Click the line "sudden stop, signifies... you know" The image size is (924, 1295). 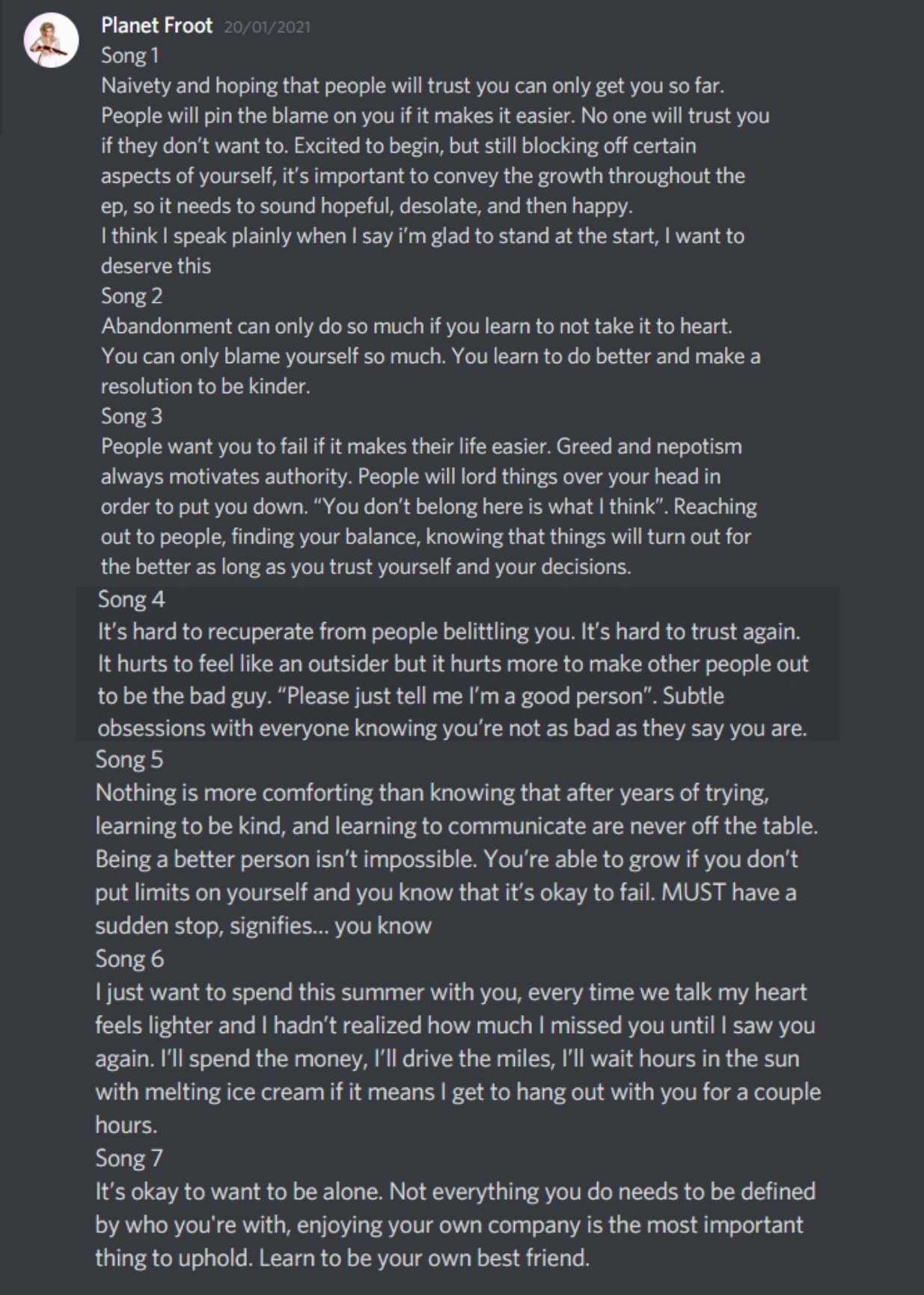click(x=263, y=926)
